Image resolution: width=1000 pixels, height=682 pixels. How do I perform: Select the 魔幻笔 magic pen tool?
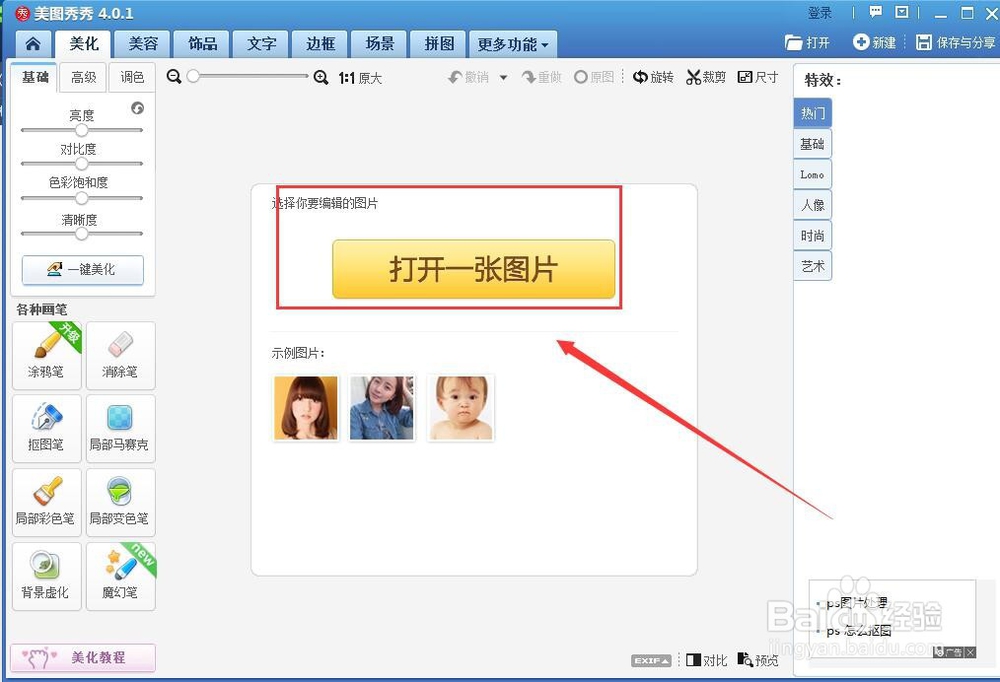point(120,575)
